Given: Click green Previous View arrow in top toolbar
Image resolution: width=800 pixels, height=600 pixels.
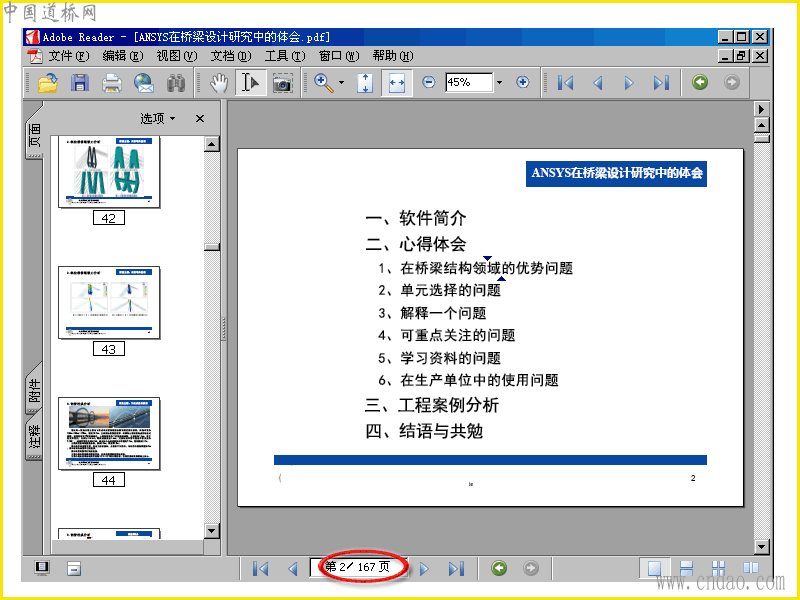Looking at the screenshot, I should [x=700, y=82].
